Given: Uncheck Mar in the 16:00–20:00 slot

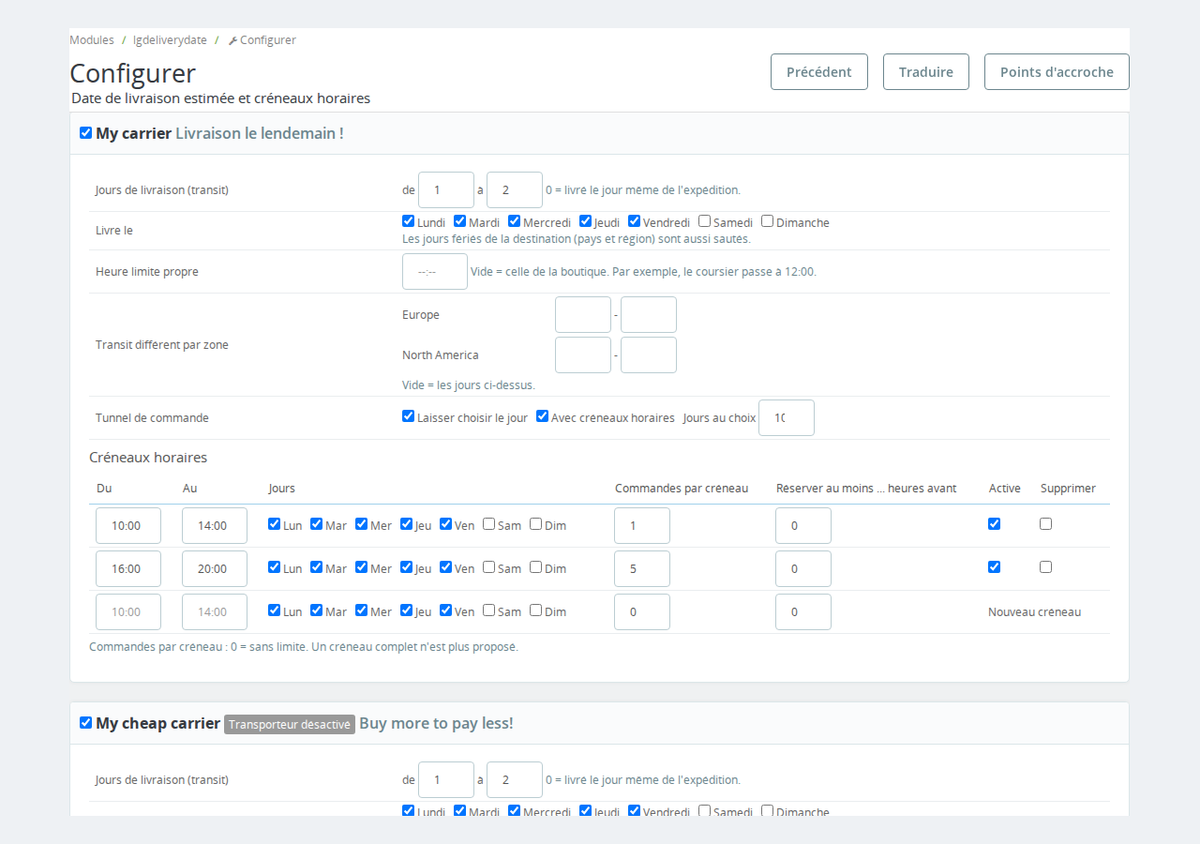Looking at the screenshot, I should (316, 567).
